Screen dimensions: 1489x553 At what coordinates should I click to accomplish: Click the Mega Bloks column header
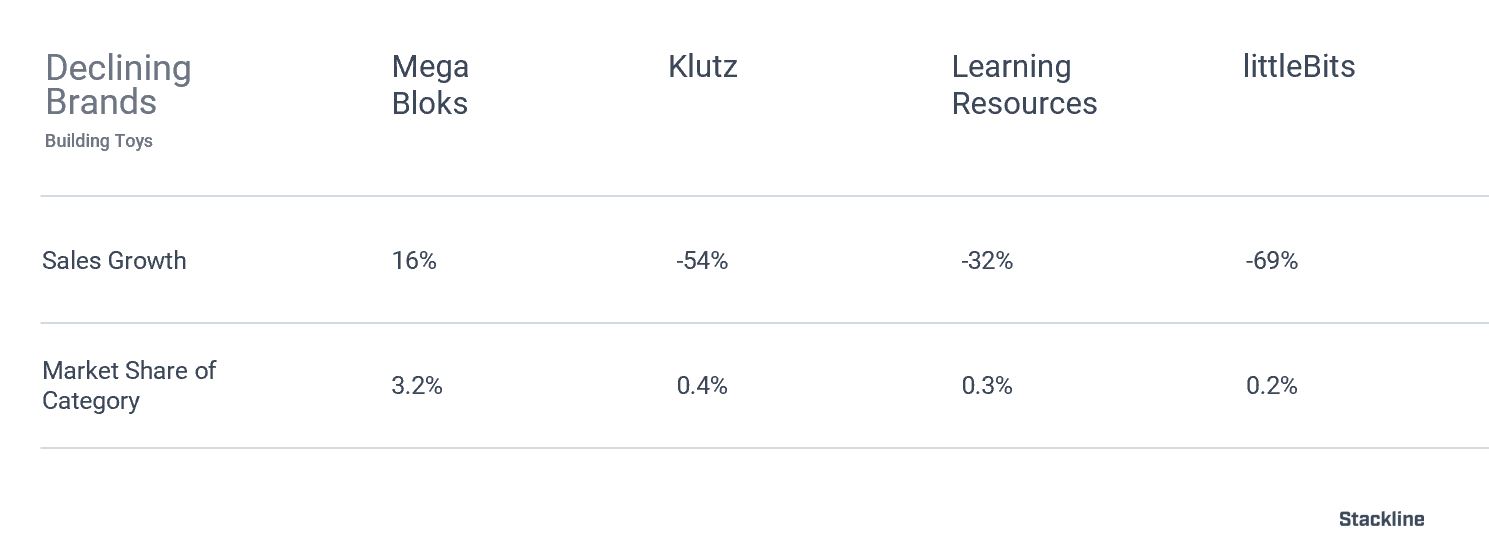click(x=430, y=85)
